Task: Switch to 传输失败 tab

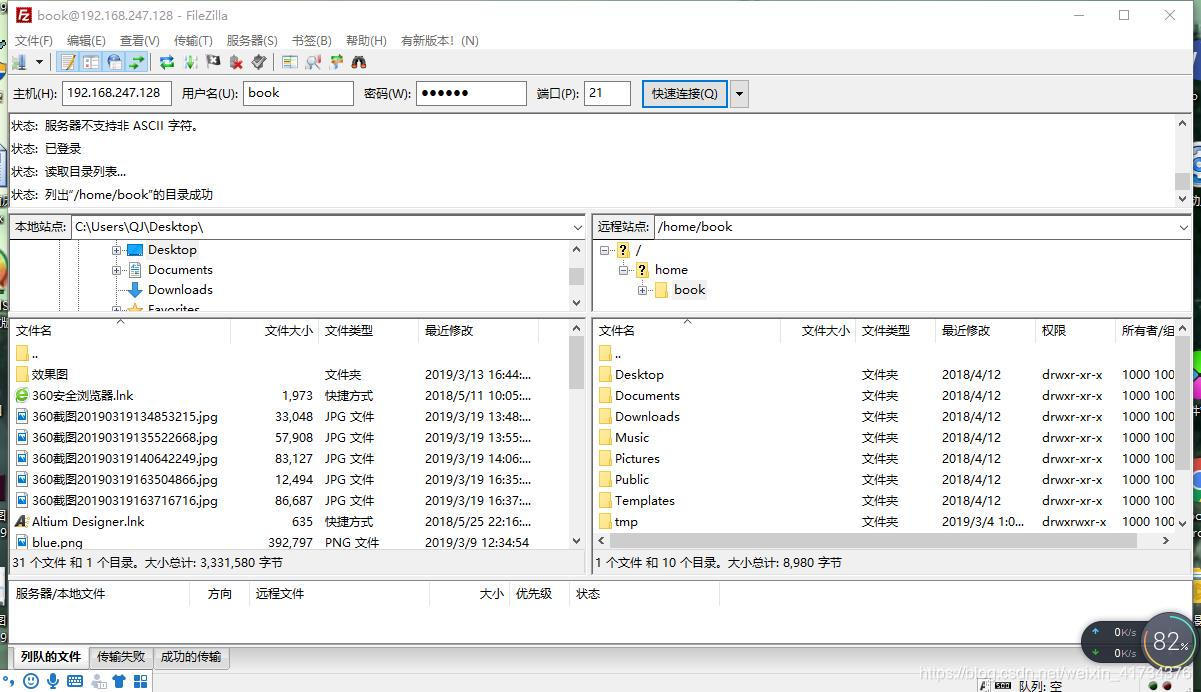Action: pos(121,657)
